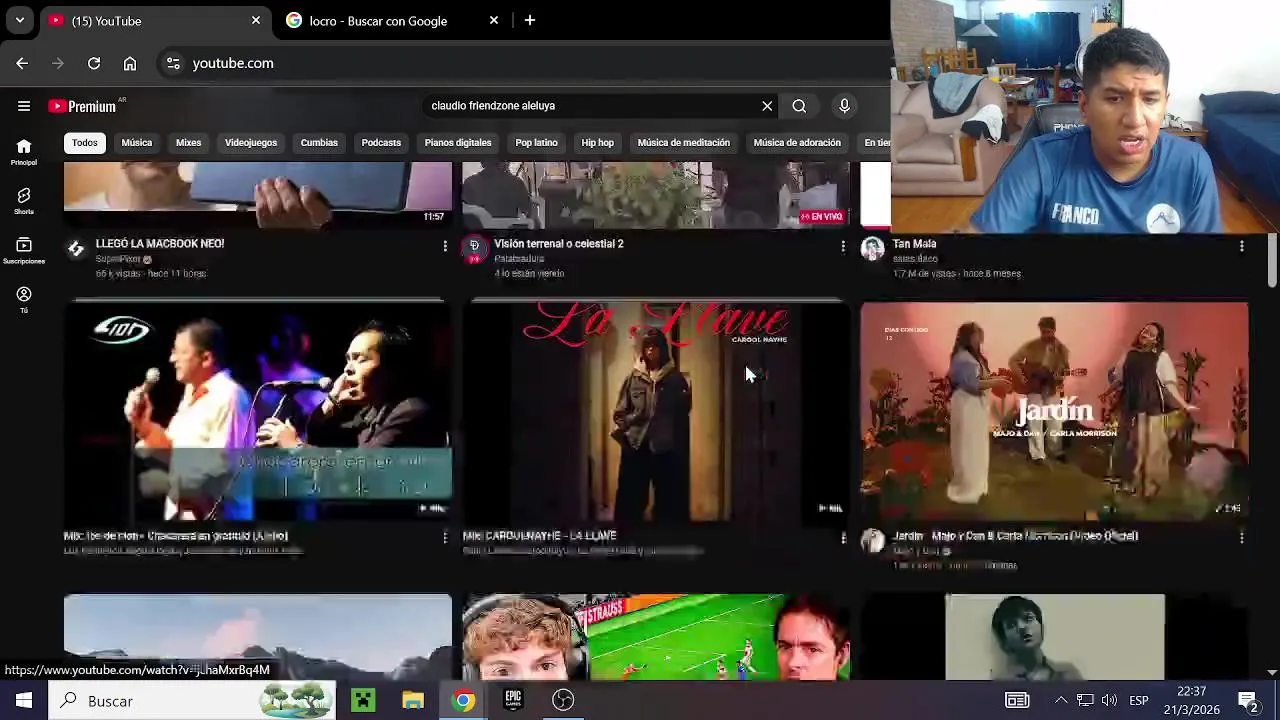Open 'LLEGÓ LA MACBOOK NEO!' video title

pyautogui.click(x=160, y=244)
